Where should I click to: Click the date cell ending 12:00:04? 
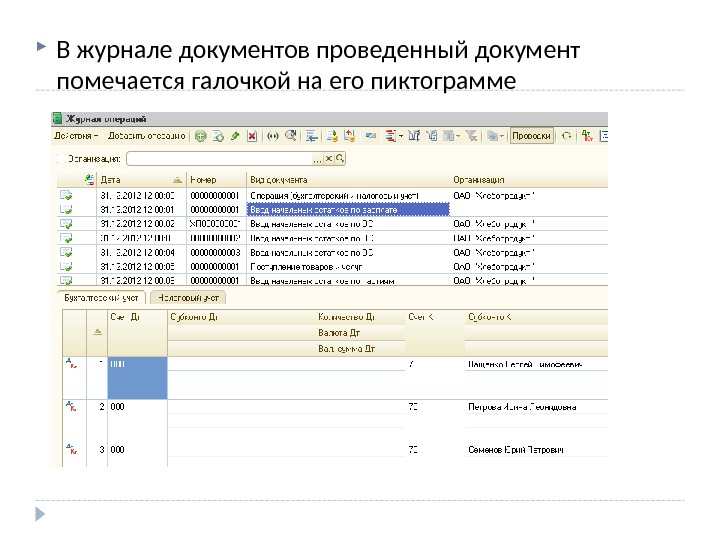[141, 252]
